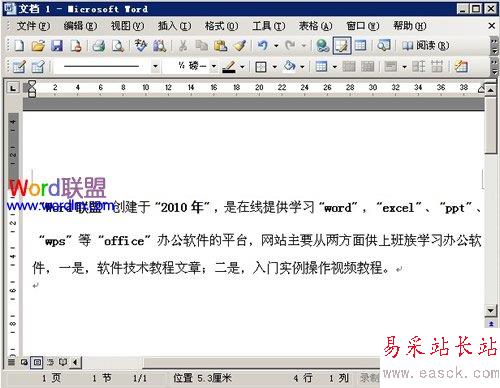Switch to Reading Layout view button
Screen dimensions: 500x388
pos(63,362)
